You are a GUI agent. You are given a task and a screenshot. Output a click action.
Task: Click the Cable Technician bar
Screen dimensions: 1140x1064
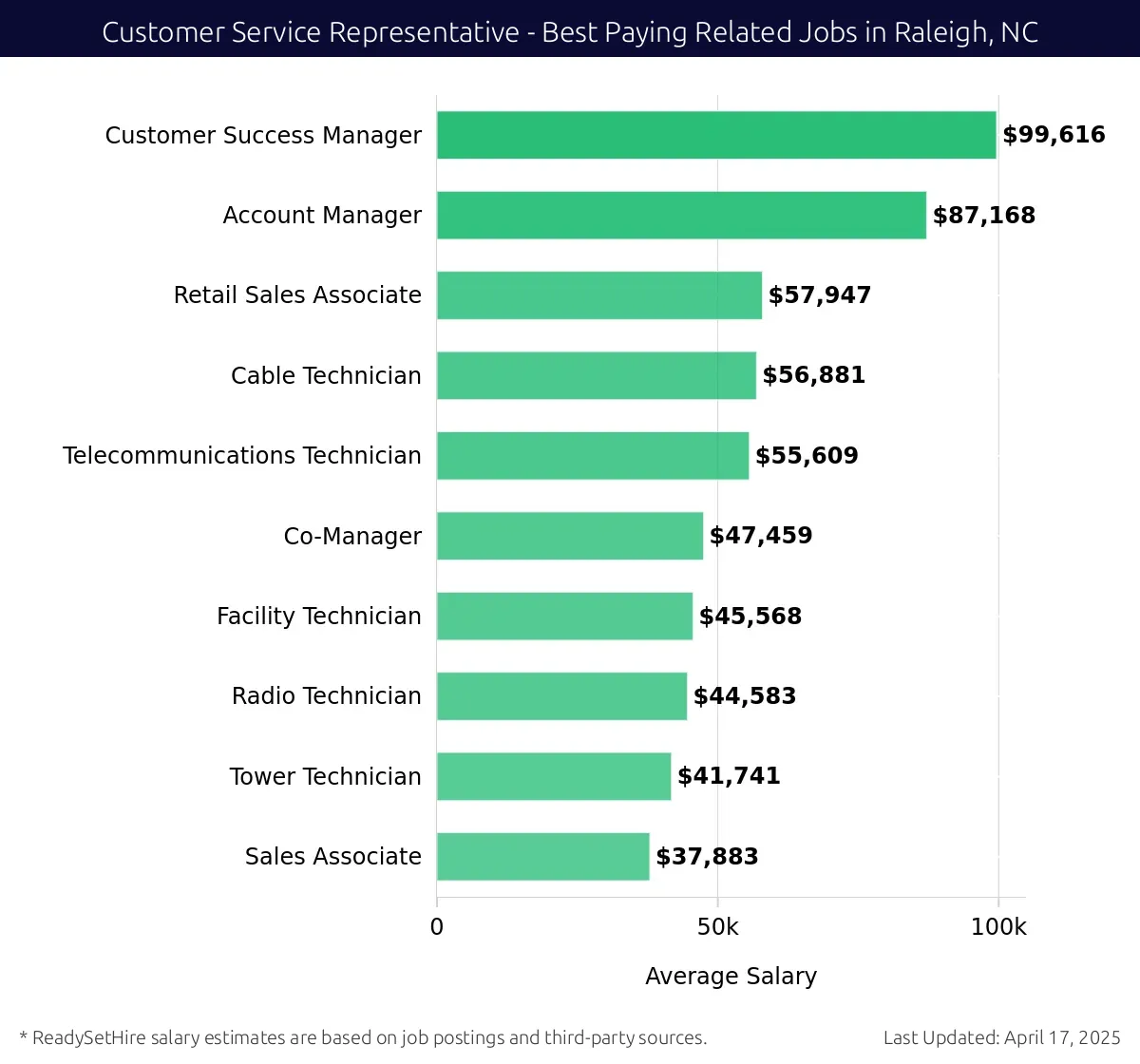(597, 375)
